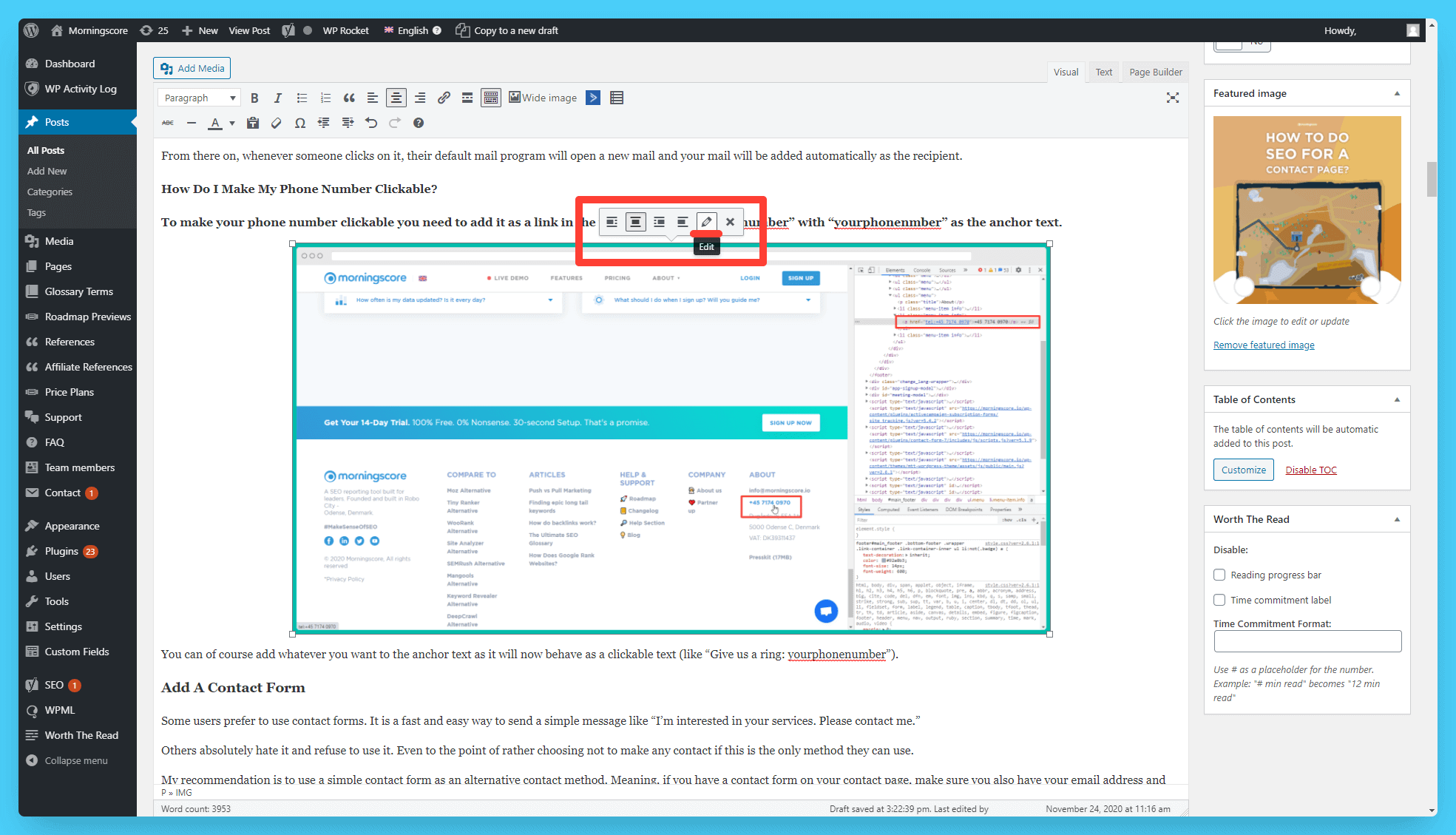The image size is (1456, 835).
Task: Click Remove featured image link
Action: coord(1263,345)
